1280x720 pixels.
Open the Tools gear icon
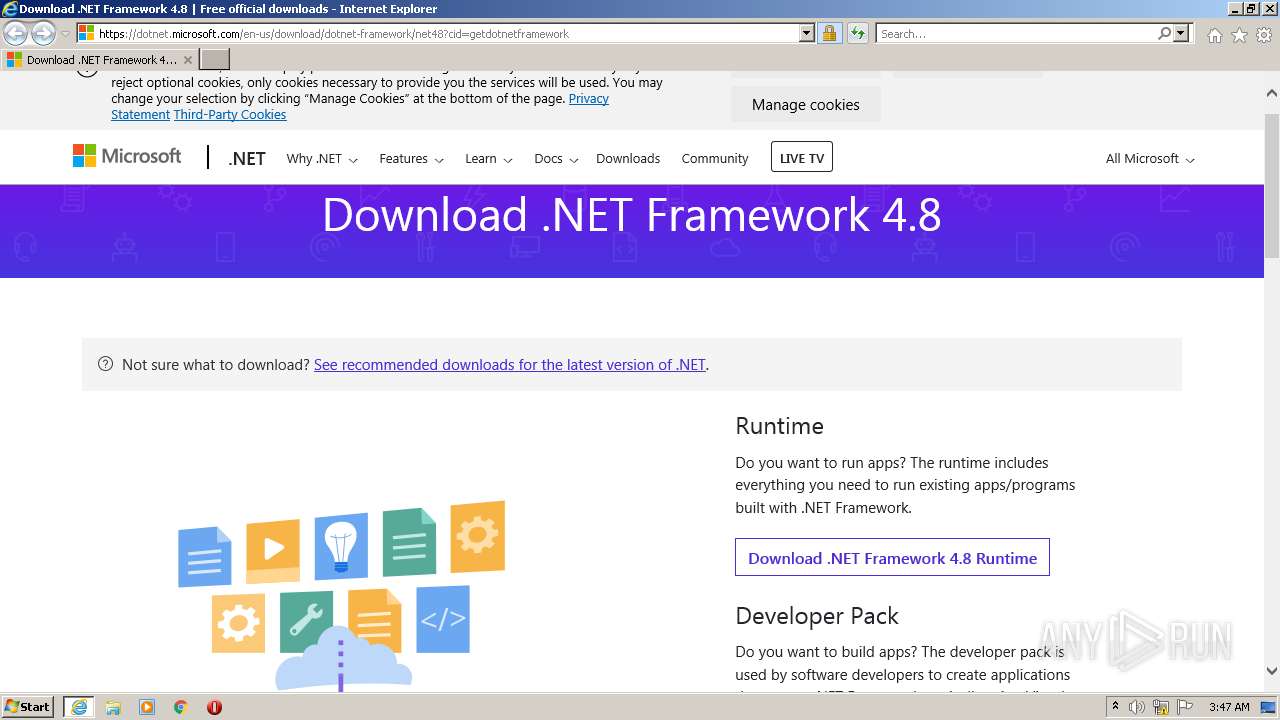point(1264,35)
